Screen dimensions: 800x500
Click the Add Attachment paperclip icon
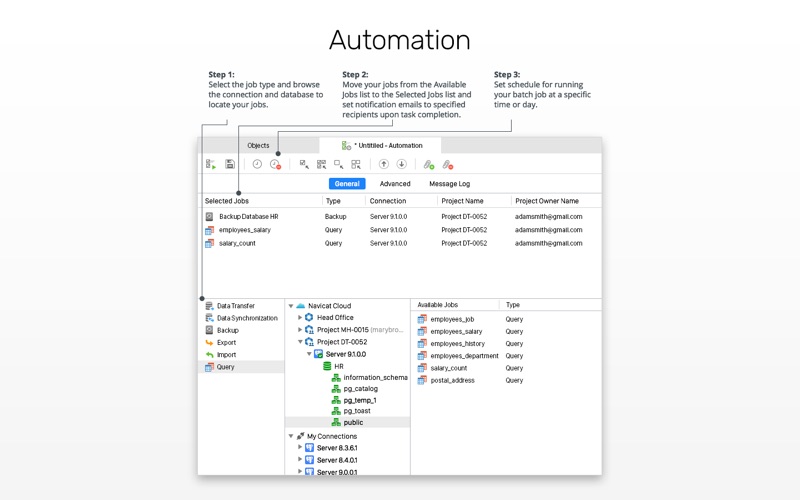pyautogui.click(x=428, y=164)
